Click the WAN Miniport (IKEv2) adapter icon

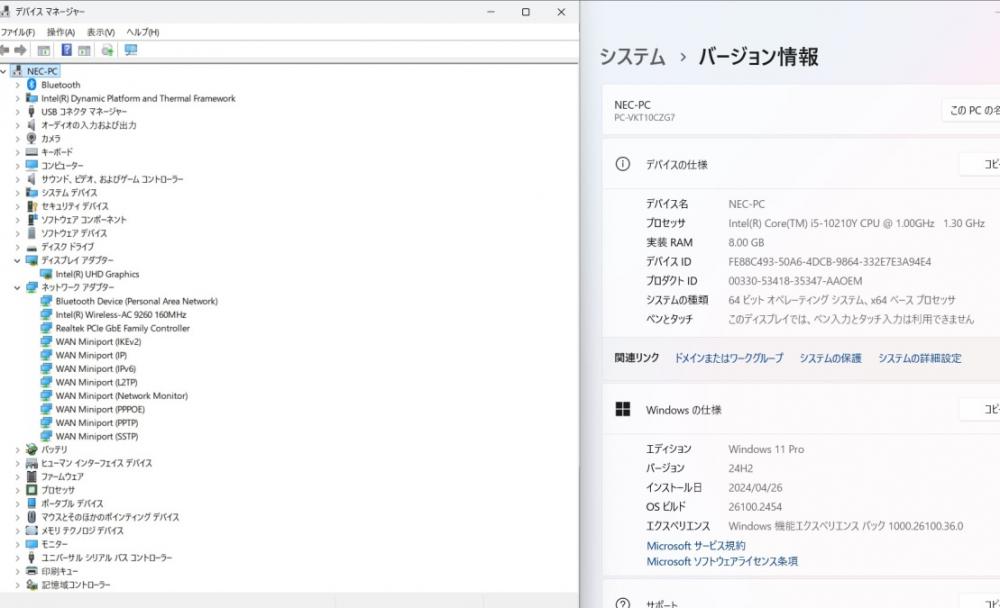pos(46,341)
